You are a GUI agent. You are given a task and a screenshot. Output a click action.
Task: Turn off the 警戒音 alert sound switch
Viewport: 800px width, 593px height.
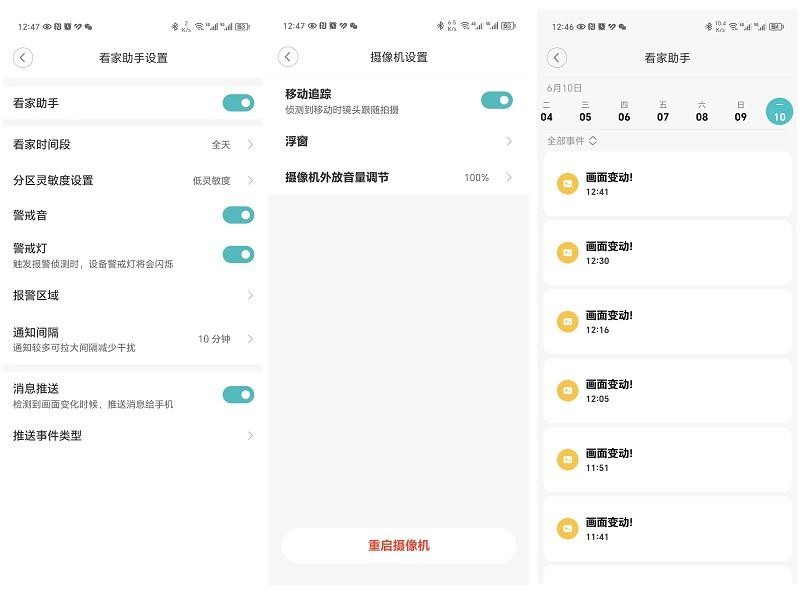coord(237,214)
